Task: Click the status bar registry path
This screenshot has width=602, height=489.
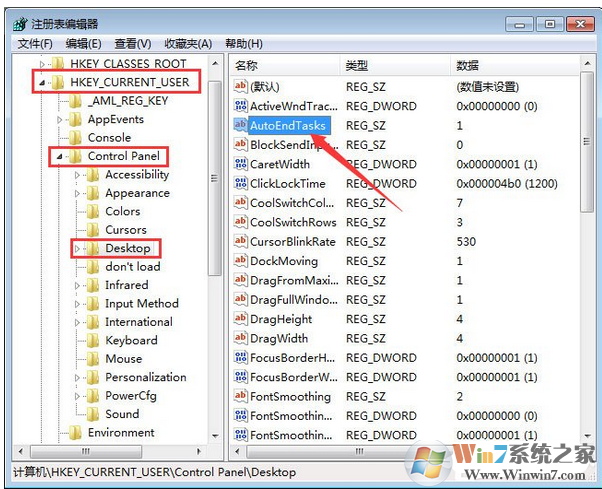Action: 155,472
